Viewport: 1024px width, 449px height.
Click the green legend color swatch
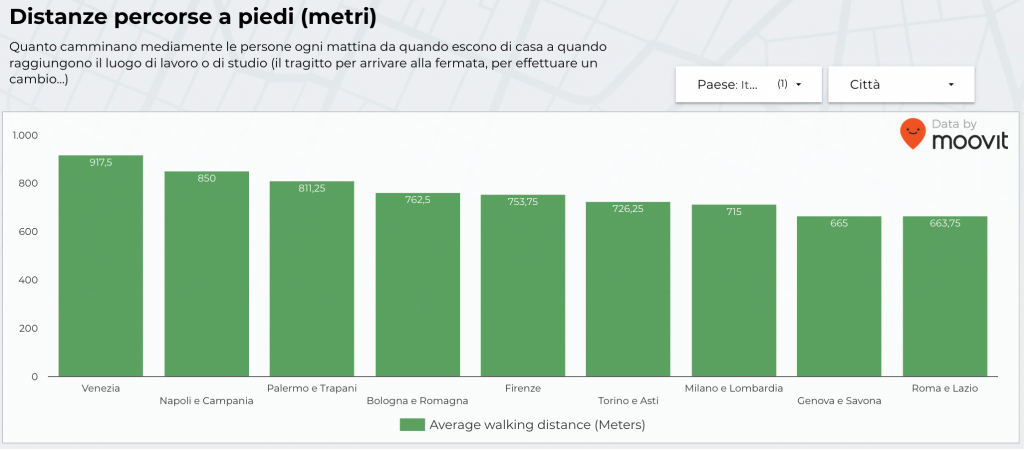(x=412, y=425)
